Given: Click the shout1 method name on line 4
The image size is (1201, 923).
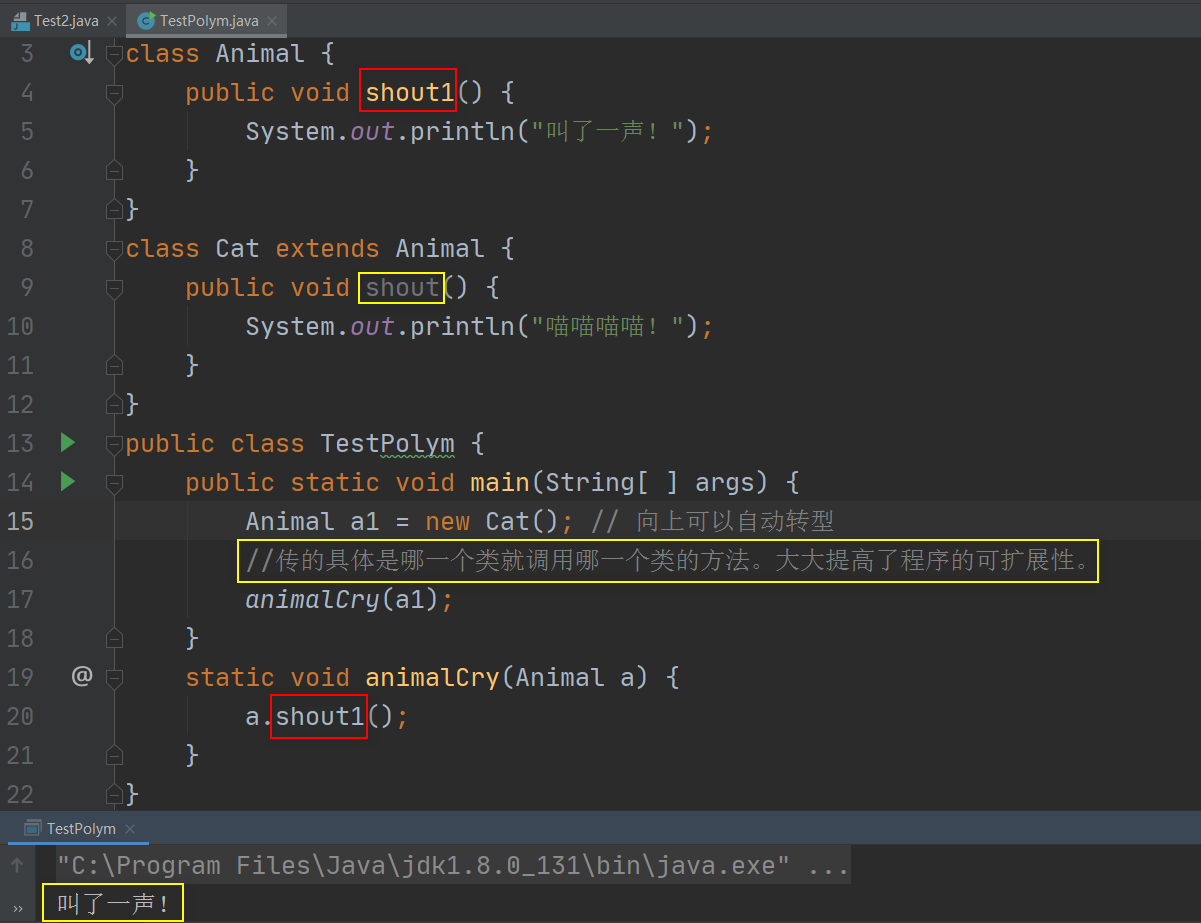Looking at the screenshot, I should coord(410,92).
